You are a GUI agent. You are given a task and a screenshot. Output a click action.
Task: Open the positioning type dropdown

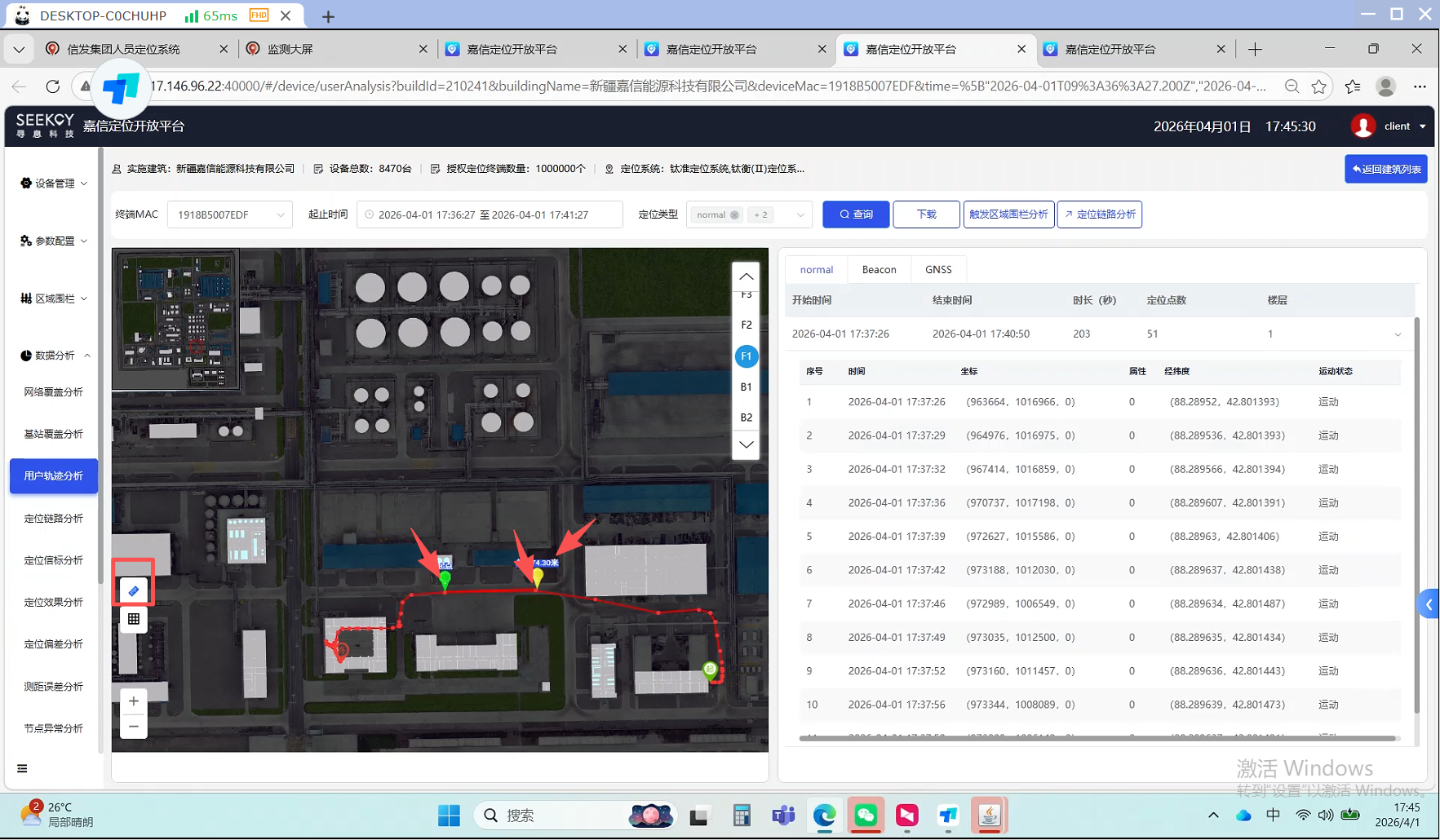pyautogui.click(x=800, y=215)
